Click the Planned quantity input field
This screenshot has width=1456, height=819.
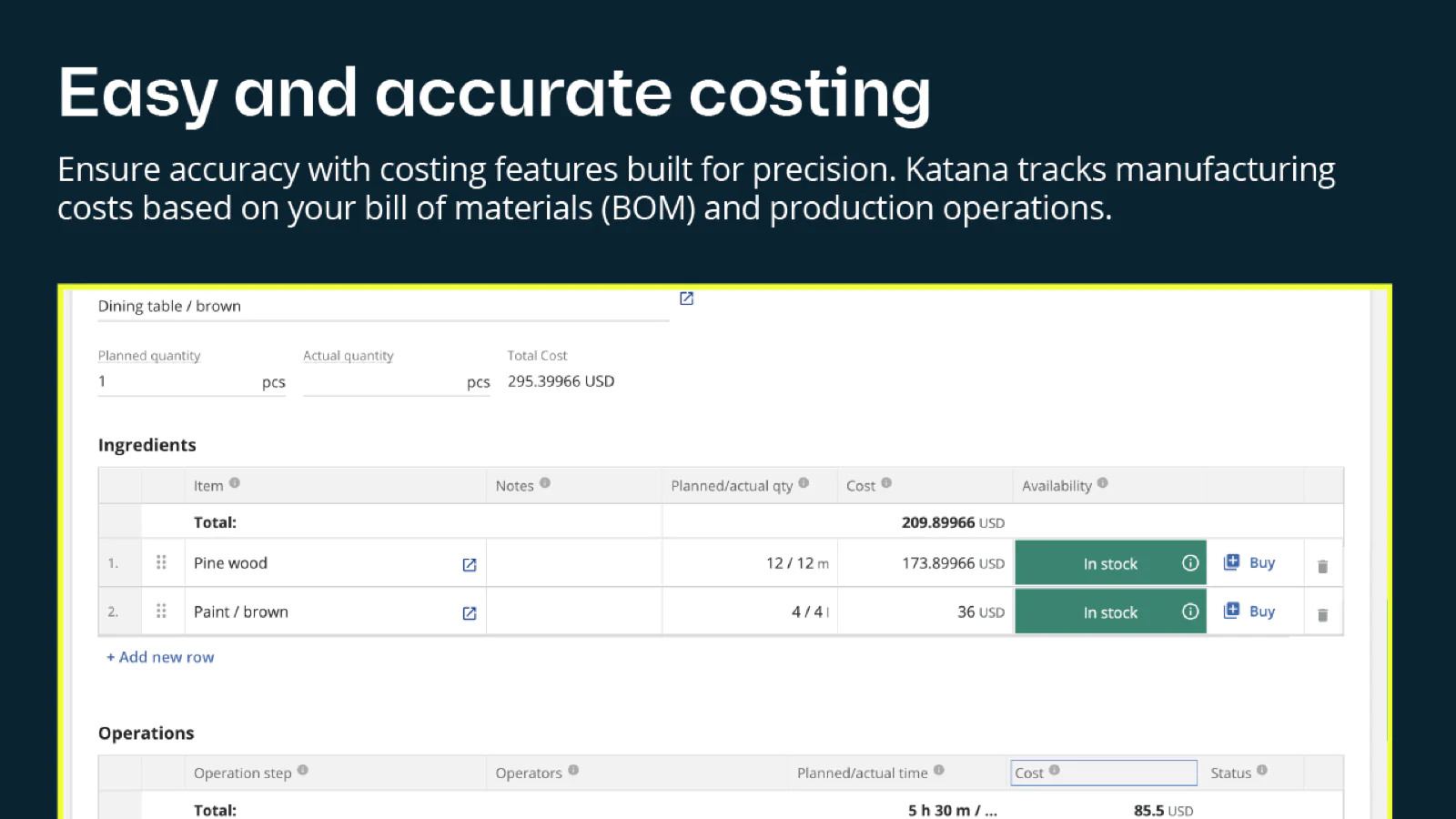(x=177, y=382)
